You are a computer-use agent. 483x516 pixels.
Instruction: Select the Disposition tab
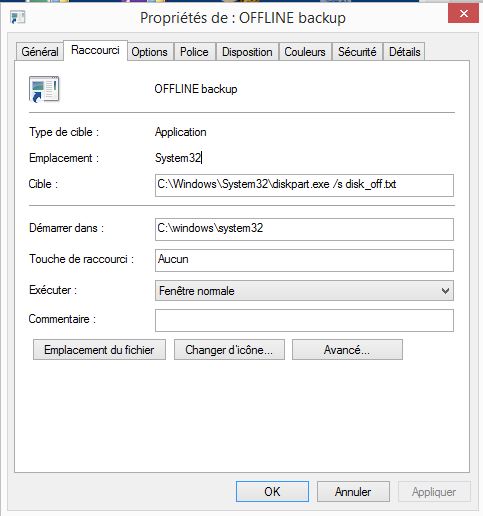(x=247, y=52)
